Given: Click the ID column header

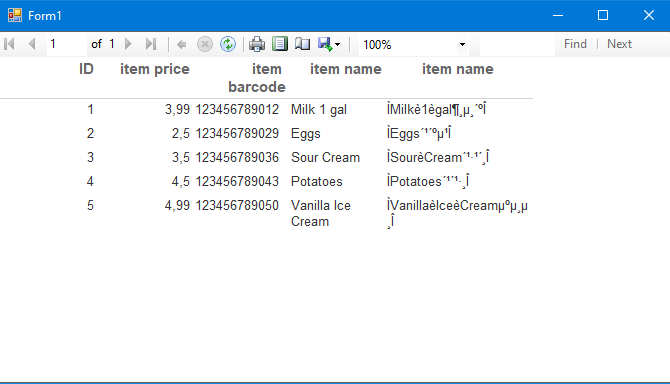Looking at the screenshot, I should (86, 69).
